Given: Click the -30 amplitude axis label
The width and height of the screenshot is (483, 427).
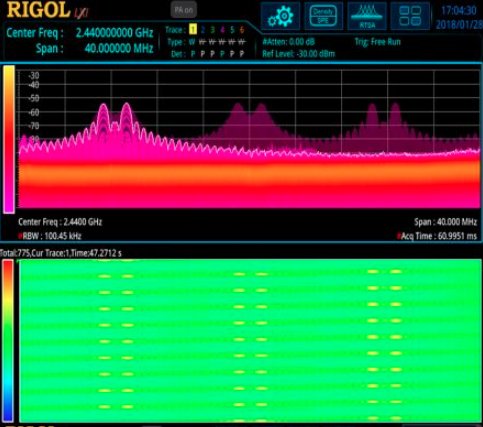Looking at the screenshot, I should coord(33,76).
